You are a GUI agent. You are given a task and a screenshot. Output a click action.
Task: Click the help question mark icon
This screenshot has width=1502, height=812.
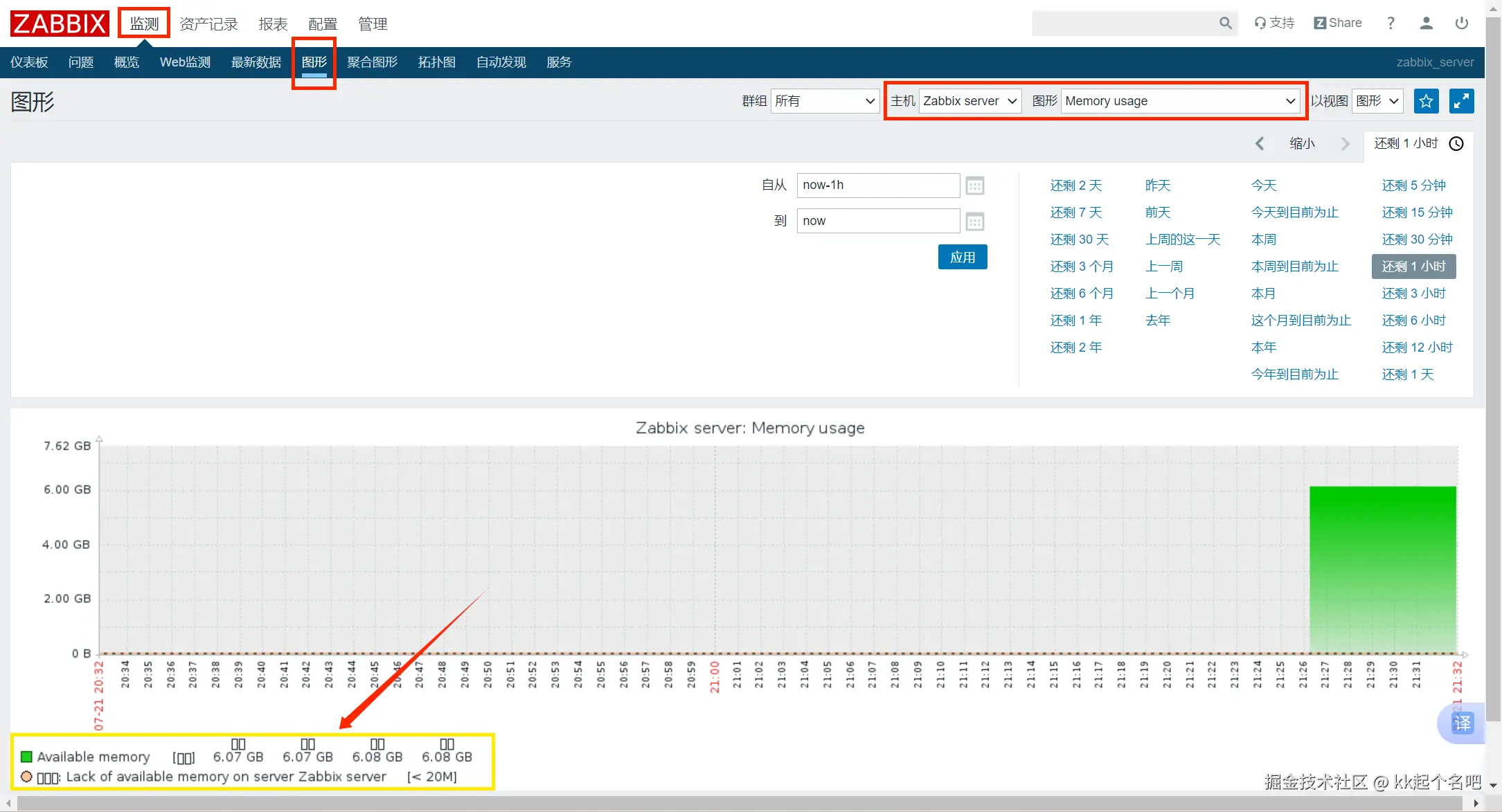coord(1391,24)
